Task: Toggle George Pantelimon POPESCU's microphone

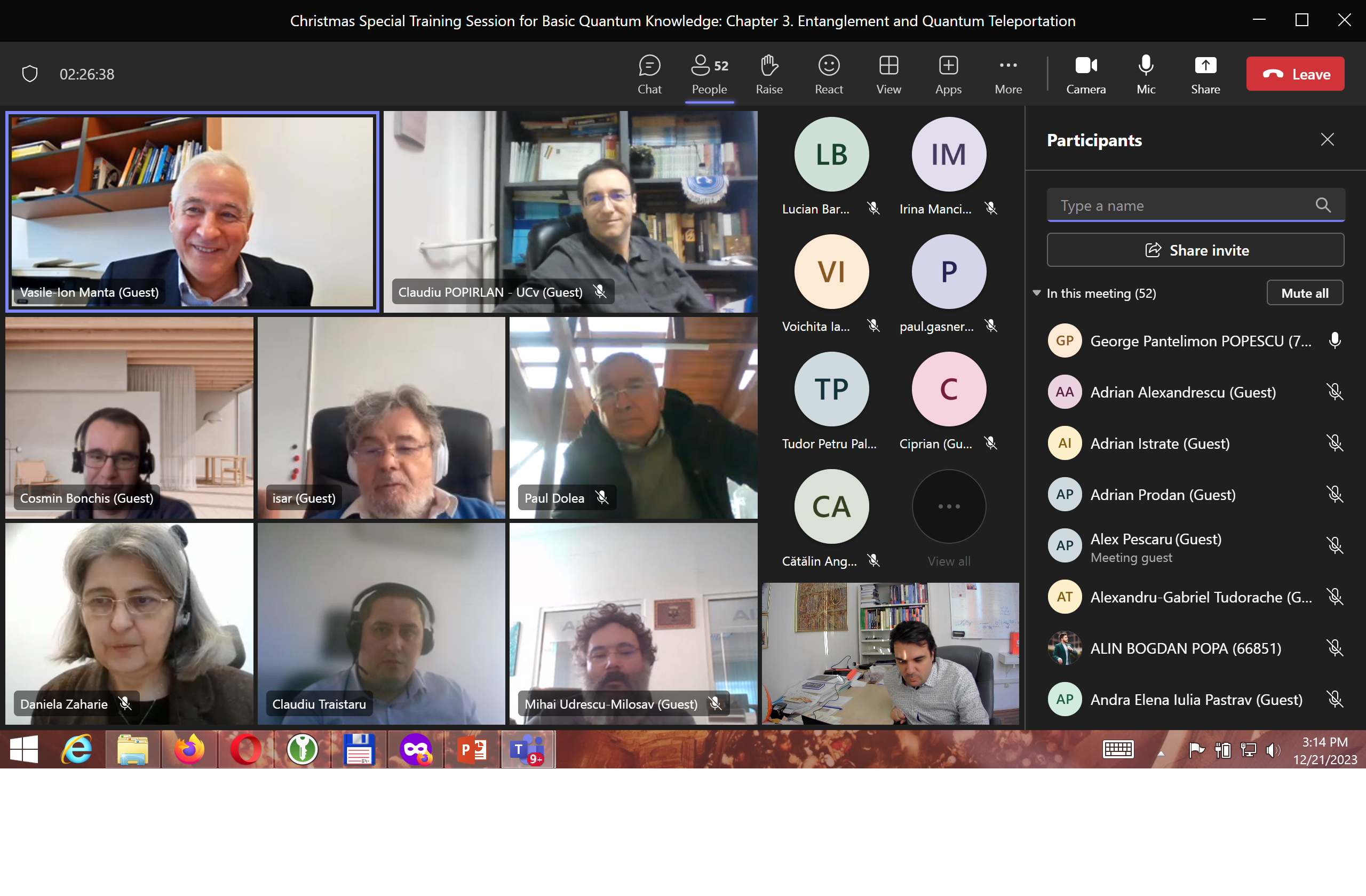Action: tap(1335, 340)
